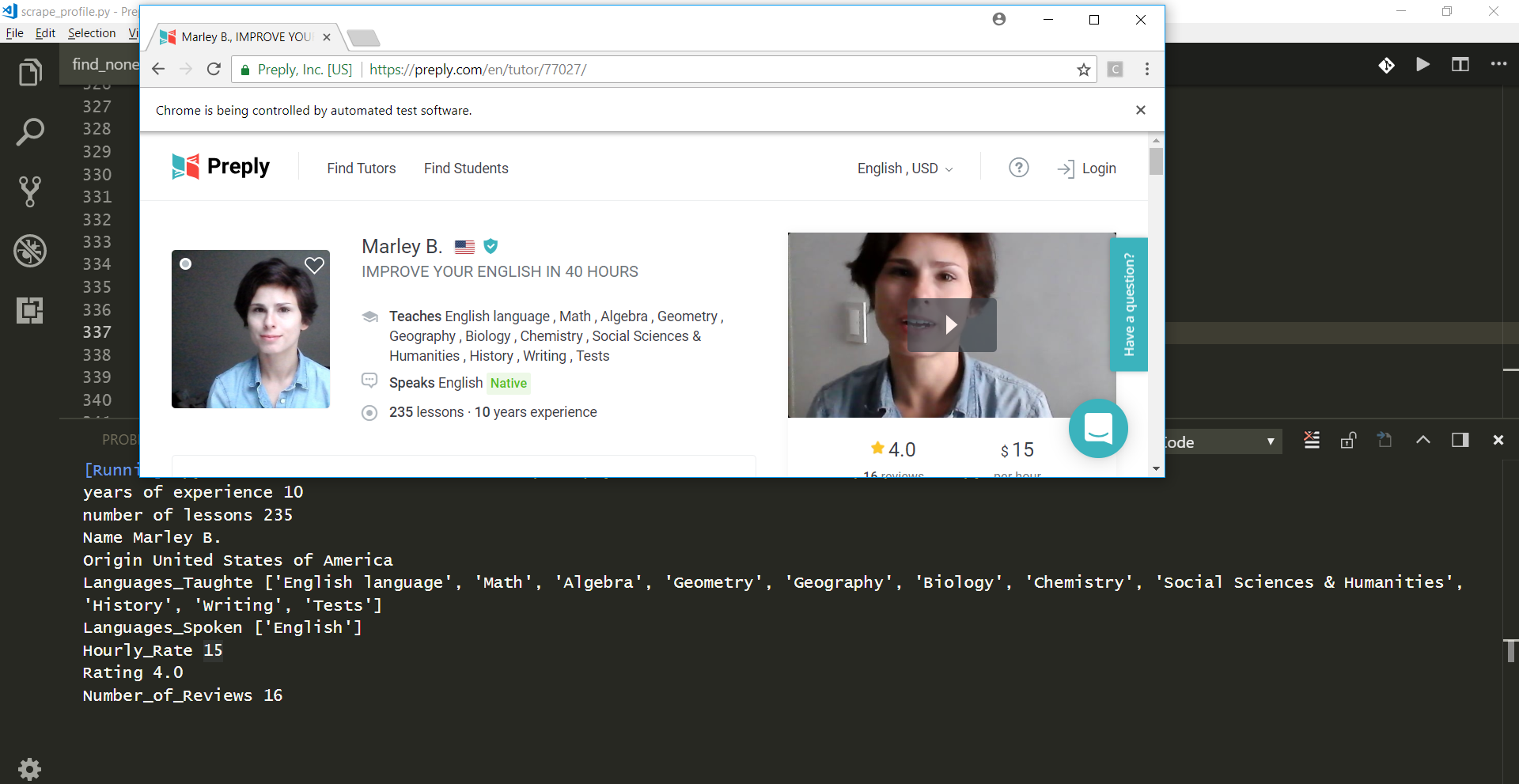Bookmark this page with the star icon
Viewport: 1519px width, 784px height.
[x=1084, y=70]
